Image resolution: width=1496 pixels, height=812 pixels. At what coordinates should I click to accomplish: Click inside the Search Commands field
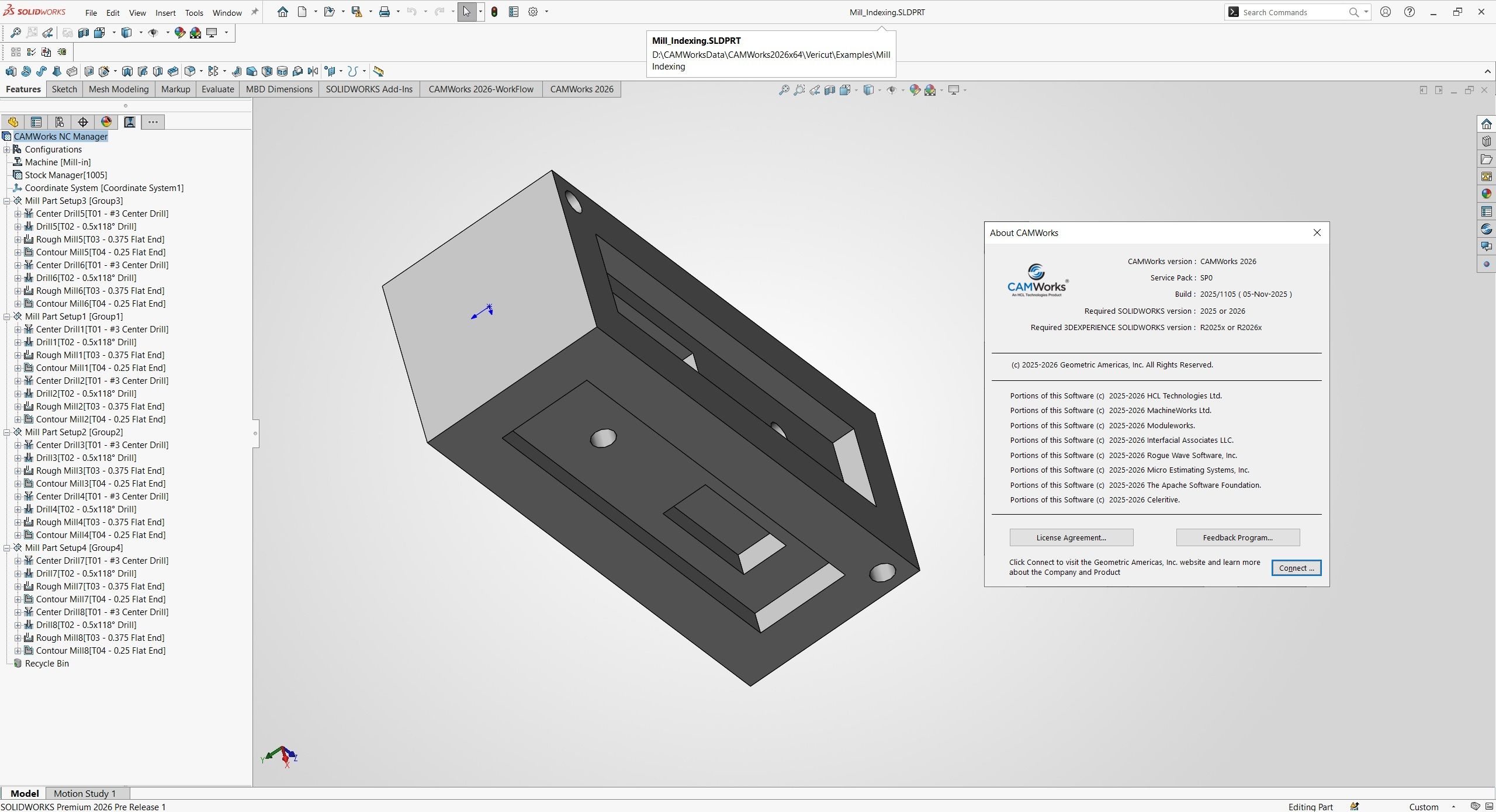[1291, 12]
